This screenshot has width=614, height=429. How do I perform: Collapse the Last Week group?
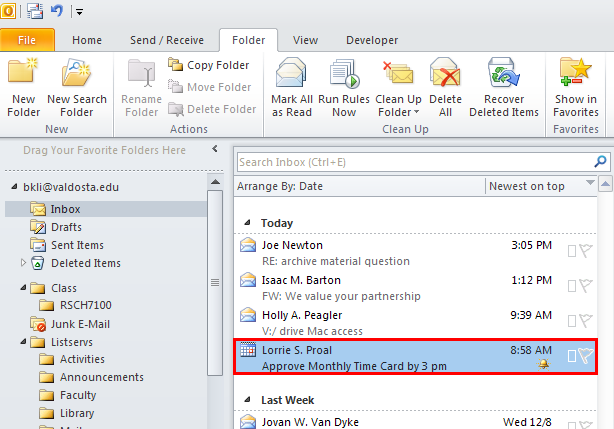(x=247, y=400)
